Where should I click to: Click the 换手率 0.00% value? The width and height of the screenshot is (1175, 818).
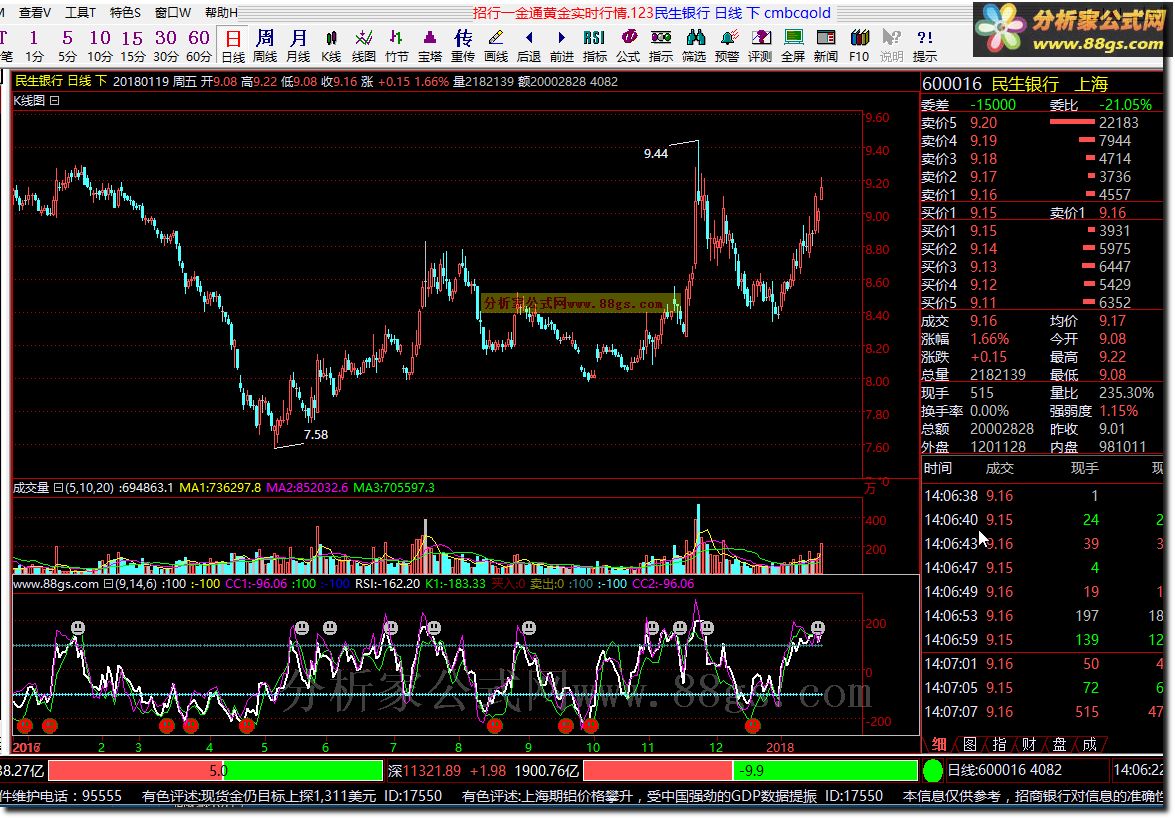989,411
